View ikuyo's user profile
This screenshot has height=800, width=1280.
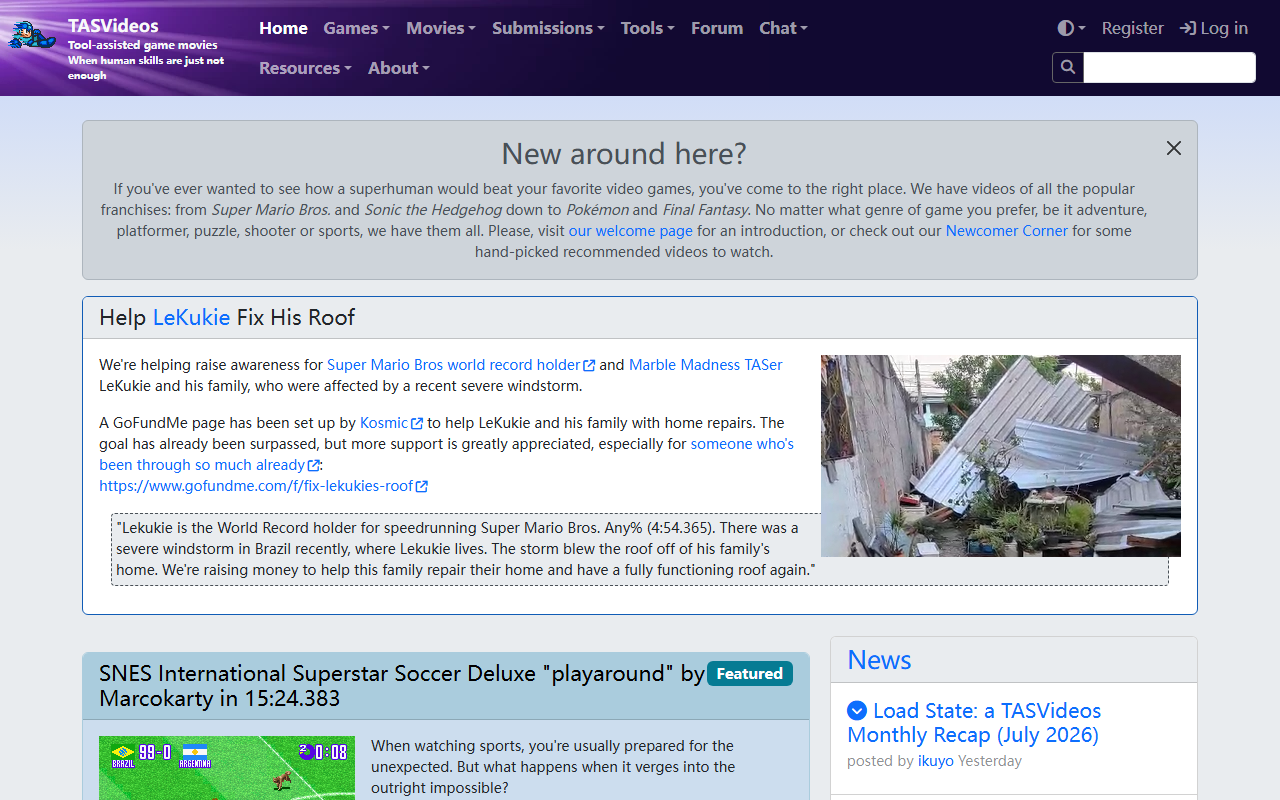936,761
